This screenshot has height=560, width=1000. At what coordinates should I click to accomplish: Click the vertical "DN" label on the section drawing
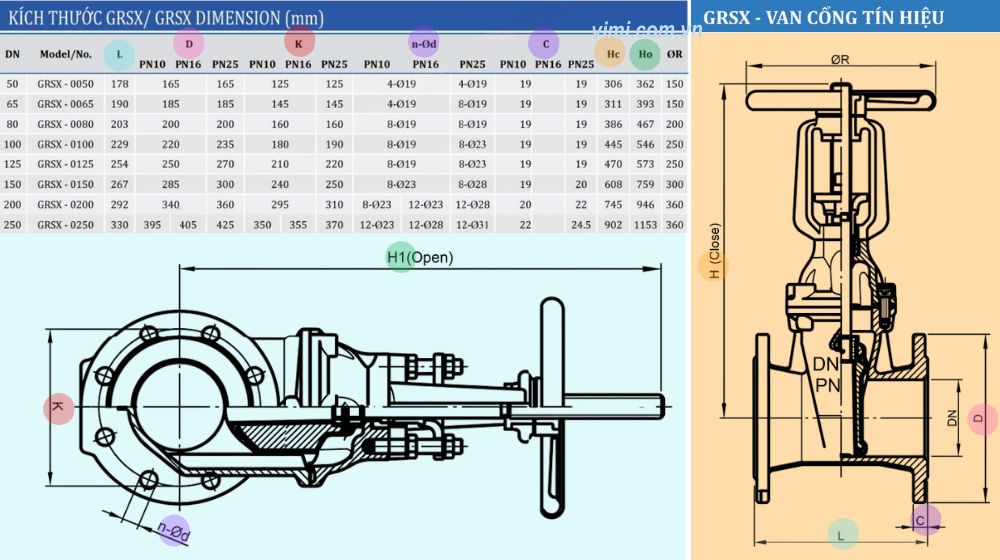coord(952,418)
